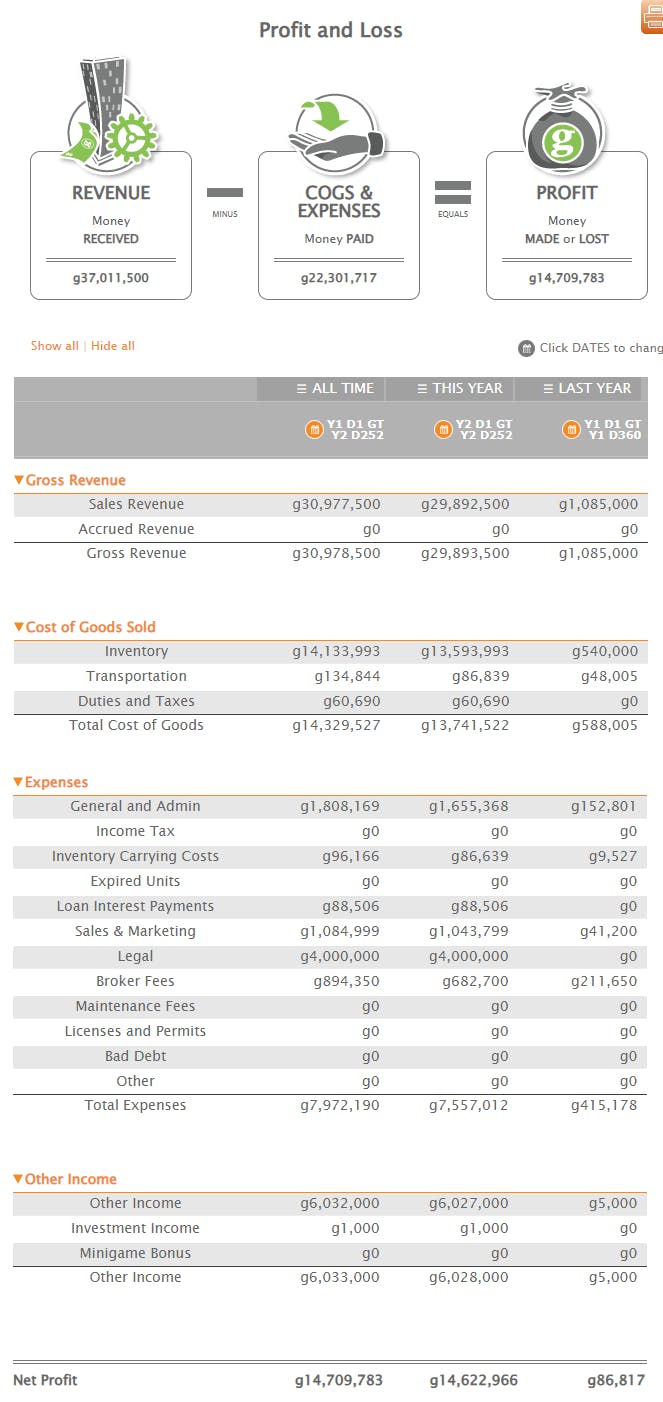This screenshot has width=663, height=1402.
Task: Open the calendar icon under LAST YEAR
Action: [x=572, y=430]
